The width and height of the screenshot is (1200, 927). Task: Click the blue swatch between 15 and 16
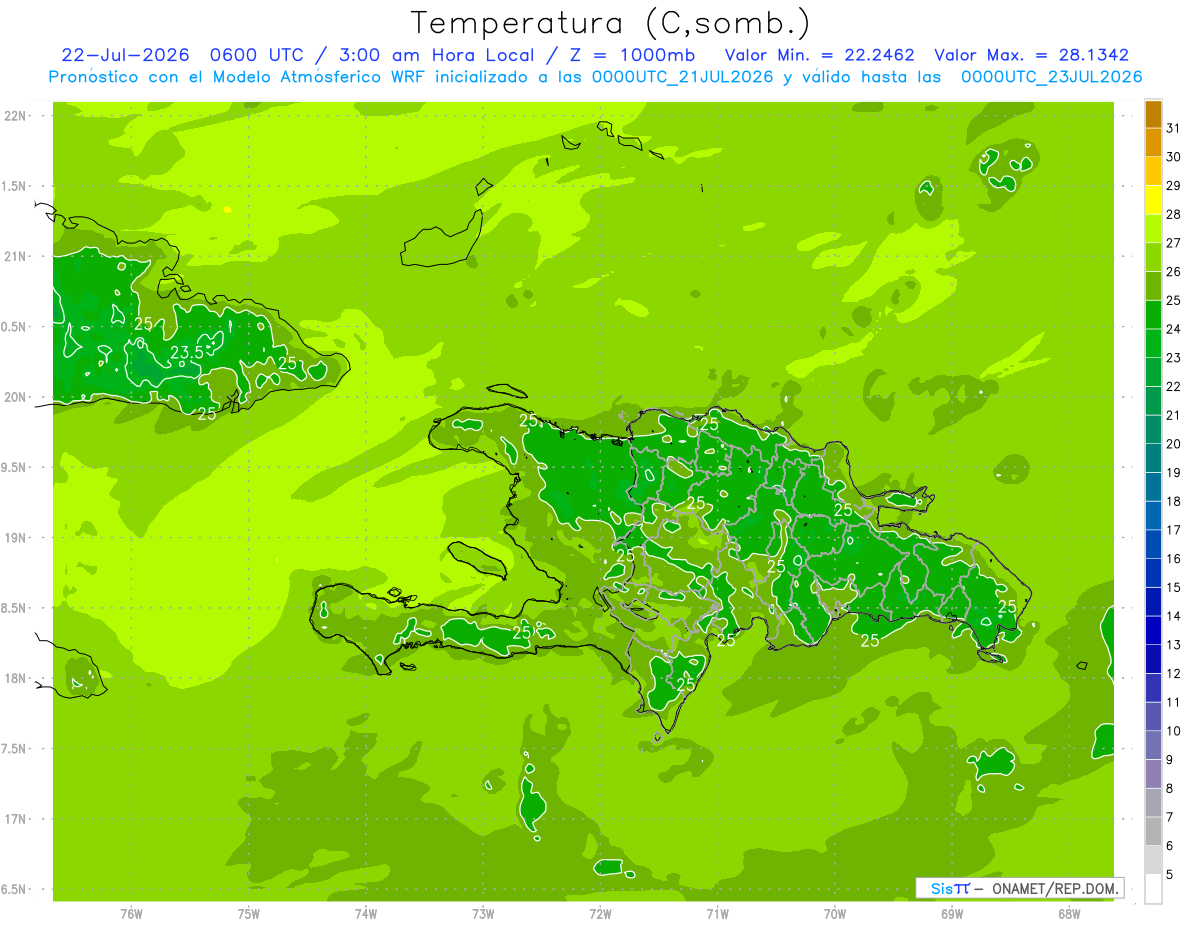(1153, 573)
